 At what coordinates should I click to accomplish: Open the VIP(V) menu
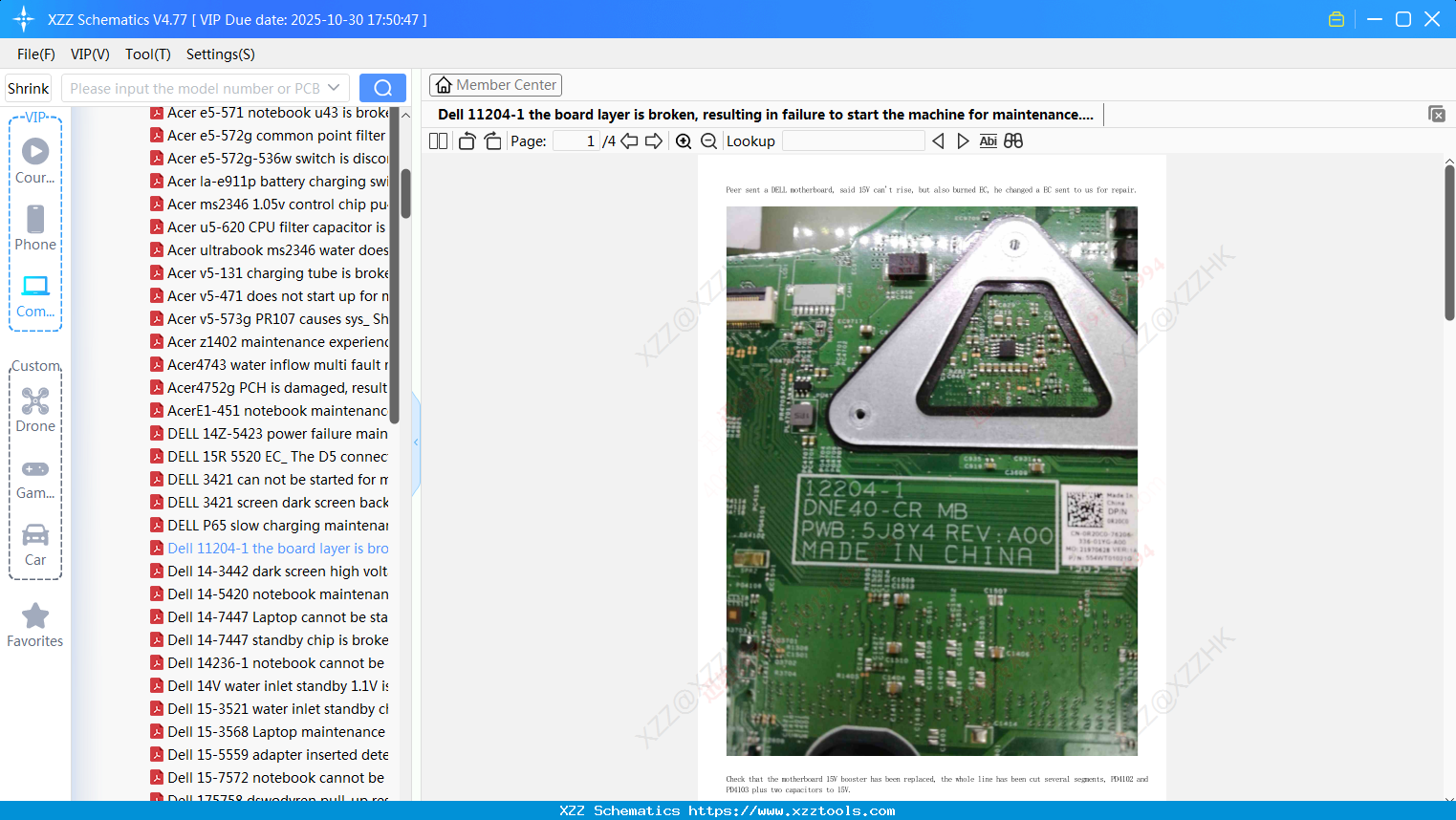click(90, 54)
